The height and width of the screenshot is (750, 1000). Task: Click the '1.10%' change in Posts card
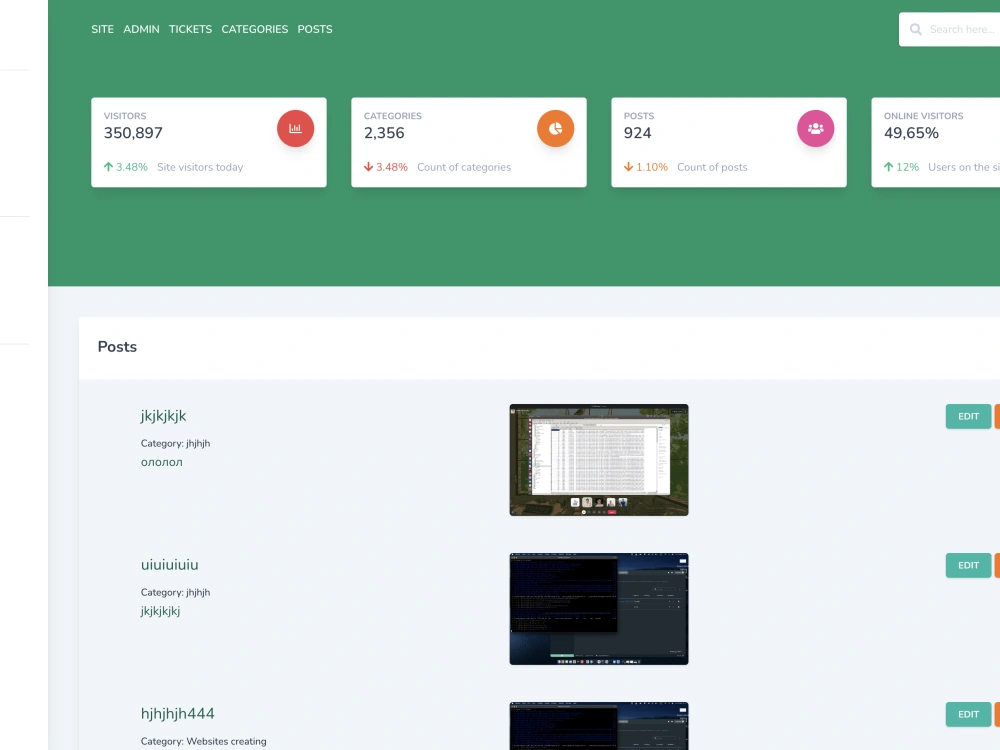point(652,167)
